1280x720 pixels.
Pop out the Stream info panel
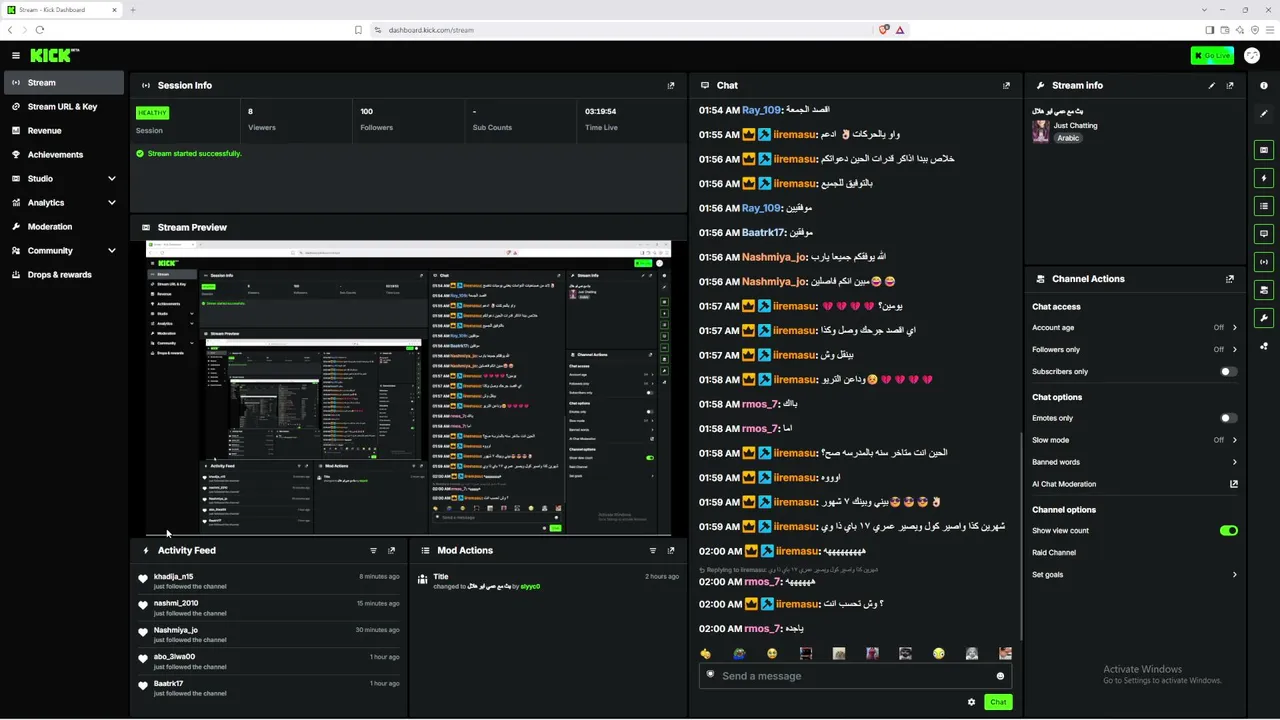tap(1230, 86)
